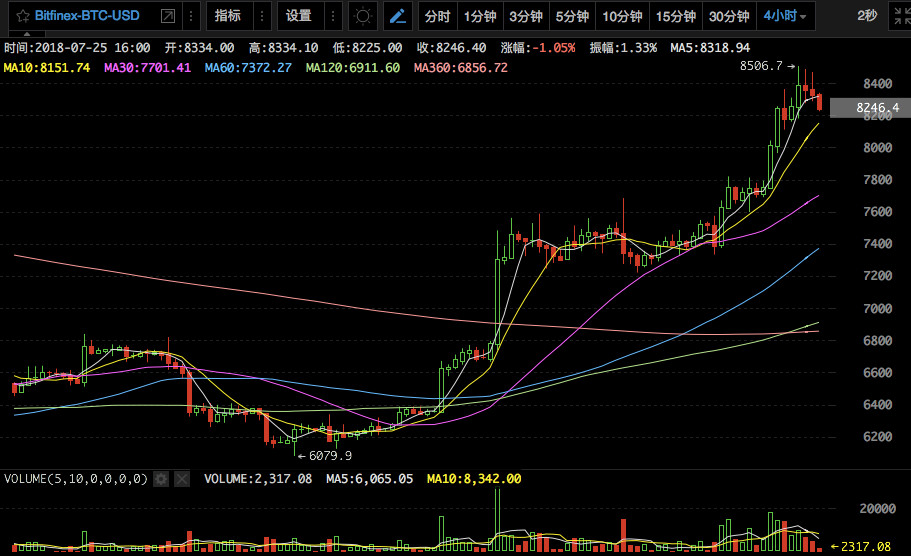911x556 pixels.
Task: Click the collapse fullscreen icon
Action: click(902, 16)
